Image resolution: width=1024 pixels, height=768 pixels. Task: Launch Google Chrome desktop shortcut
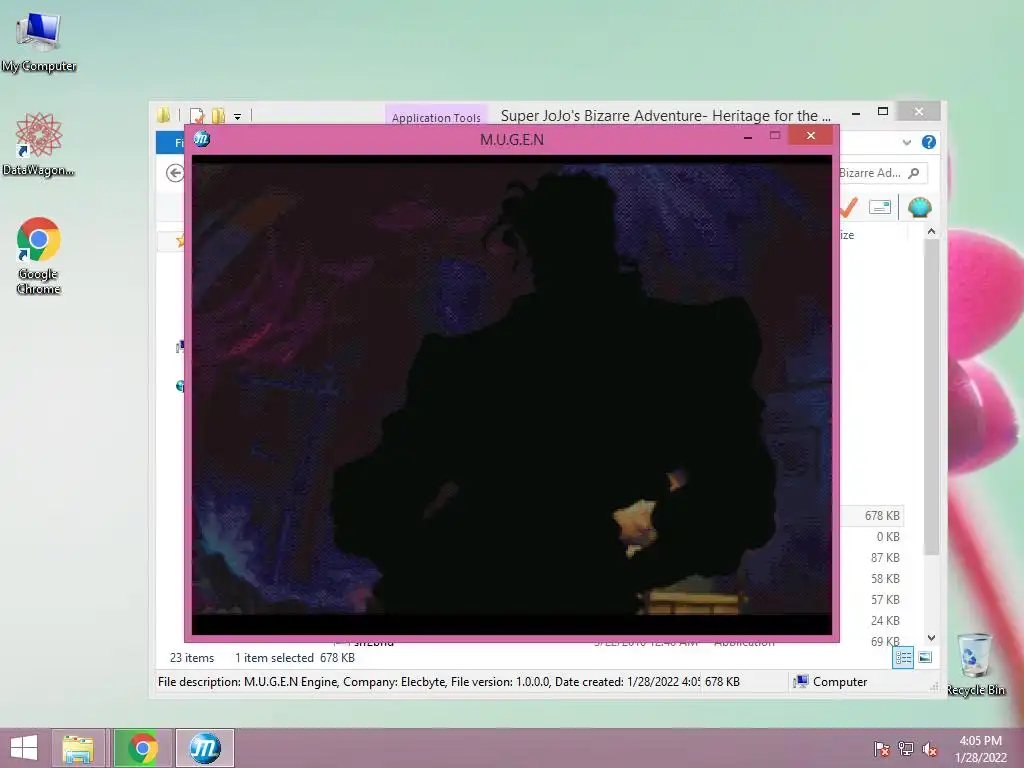pos(39,255)
